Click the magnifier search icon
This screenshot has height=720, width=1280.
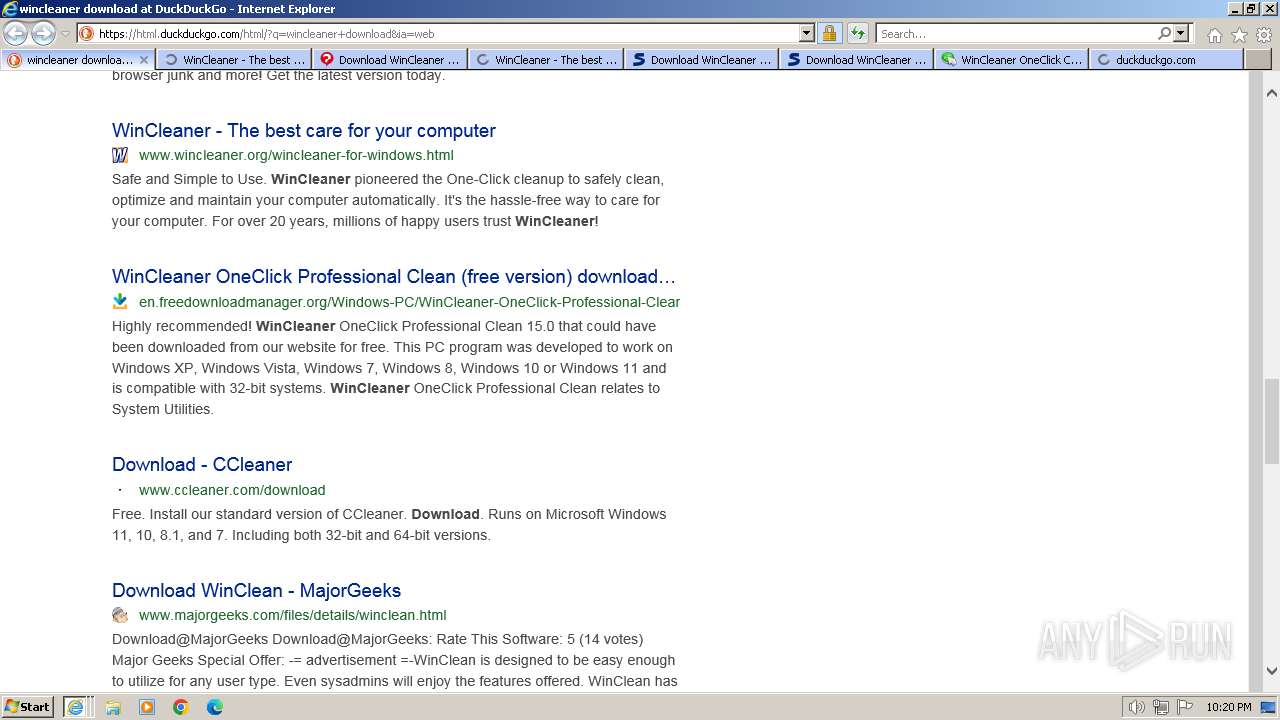(1164, 34)
